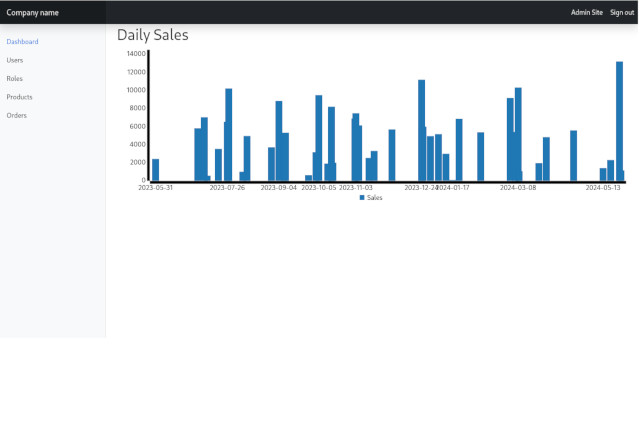Open the Admin Site link
640x422 pixels.
(586, 12)
